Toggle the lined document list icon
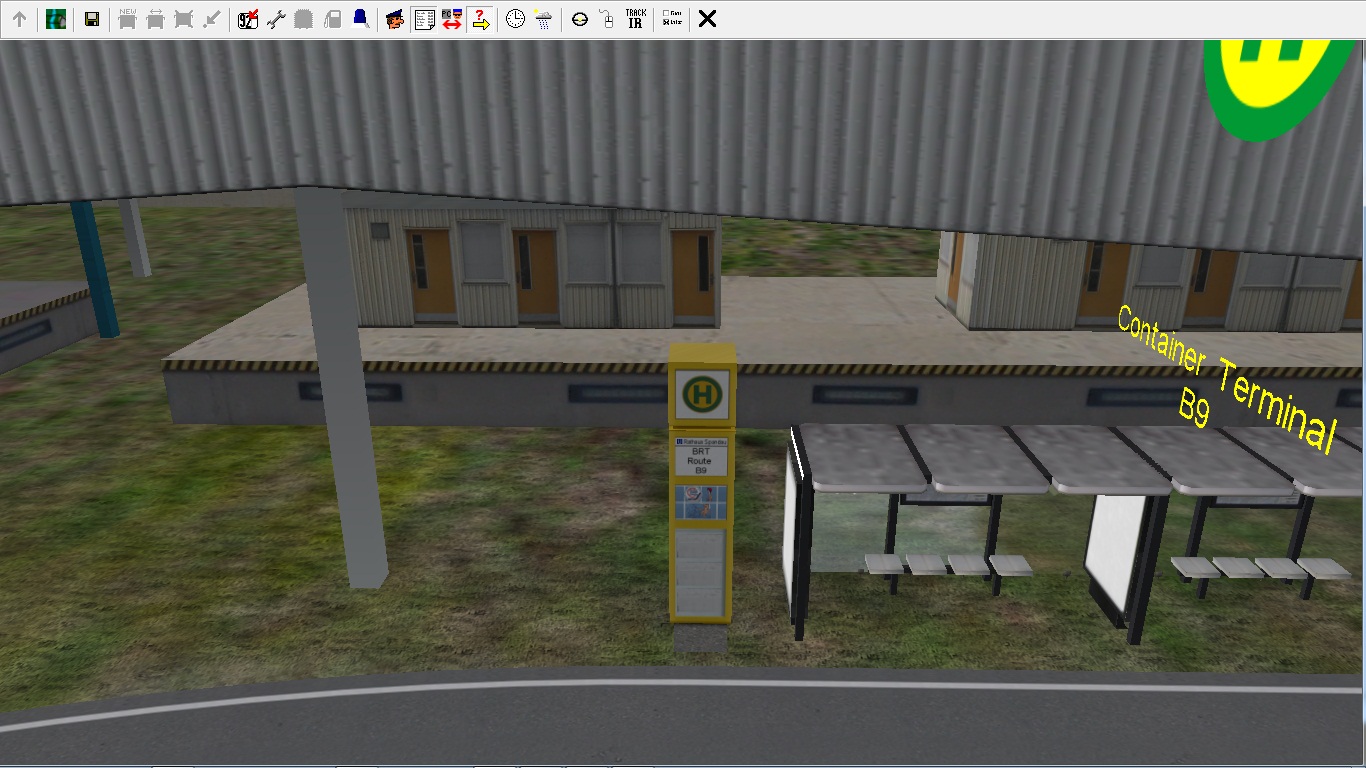 coord(423,19)
